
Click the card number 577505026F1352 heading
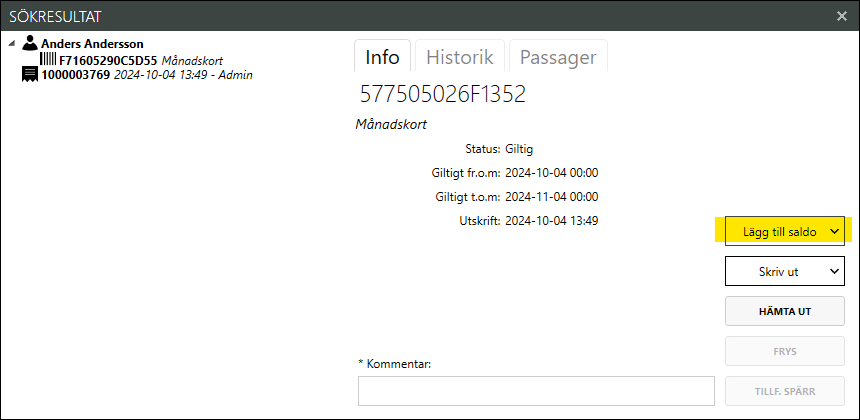tap(442, 95)
